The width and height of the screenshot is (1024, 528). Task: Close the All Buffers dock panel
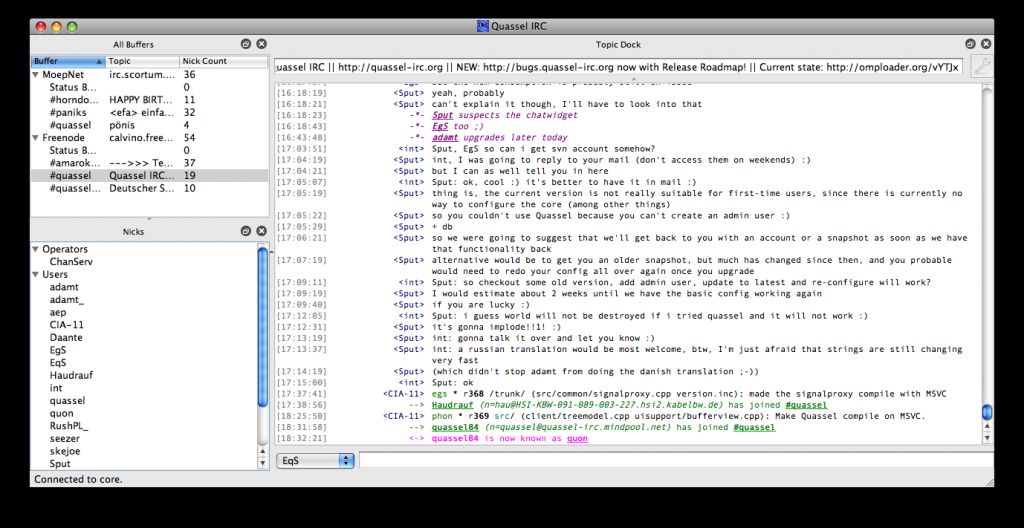[261, 44]
